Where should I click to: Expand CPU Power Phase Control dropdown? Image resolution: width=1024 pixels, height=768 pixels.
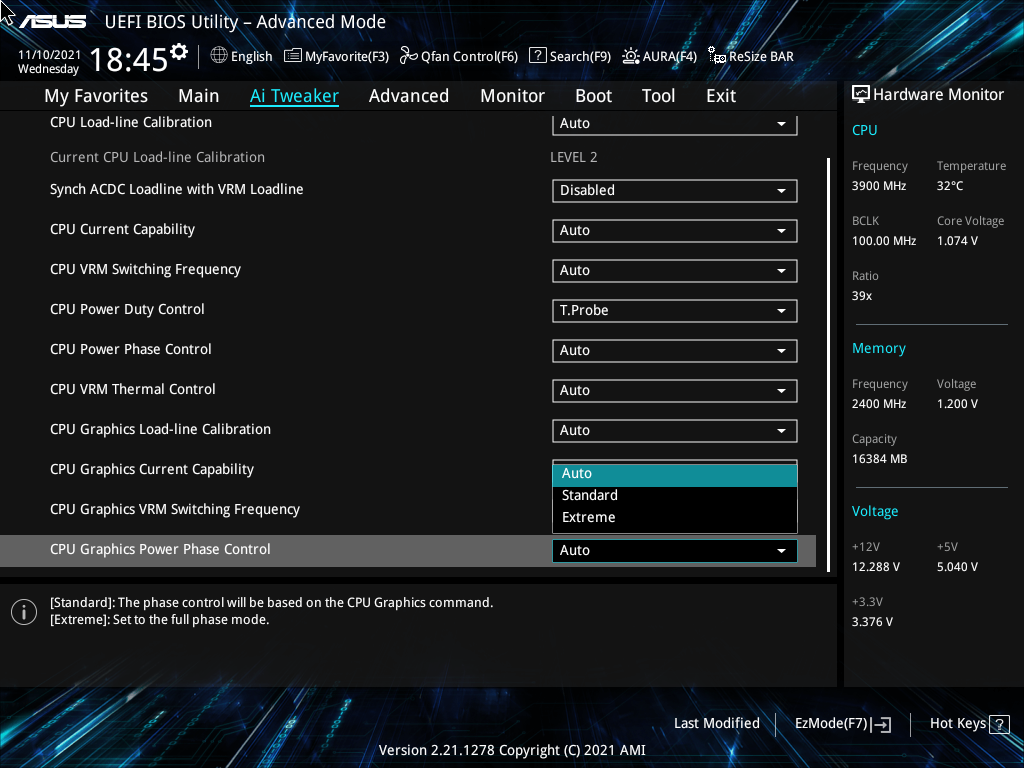tap(675, 351)
